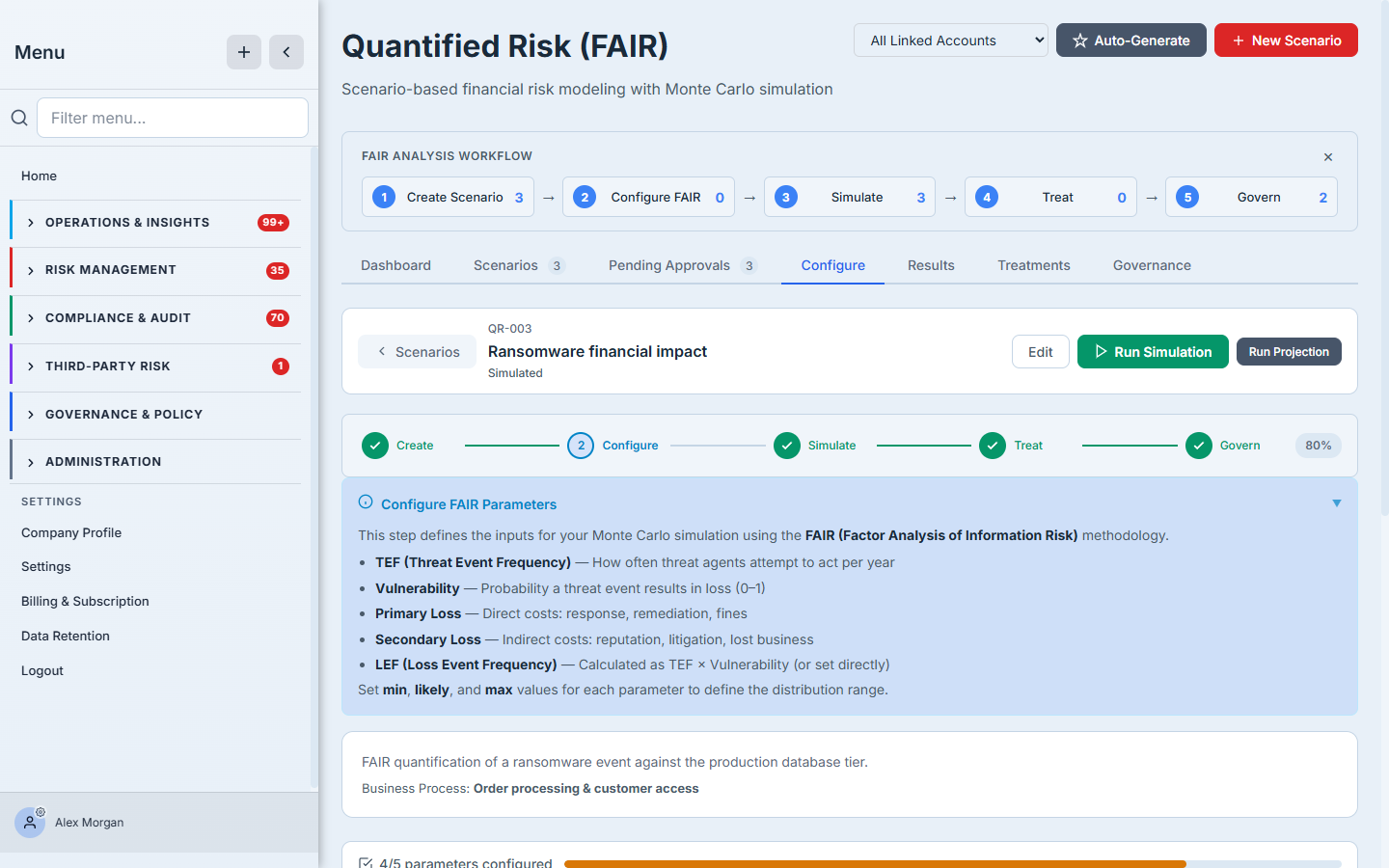This screenshot has width=1389, height=868.
Task: Open the Treatments tab
Action: tap(1034, 265)
